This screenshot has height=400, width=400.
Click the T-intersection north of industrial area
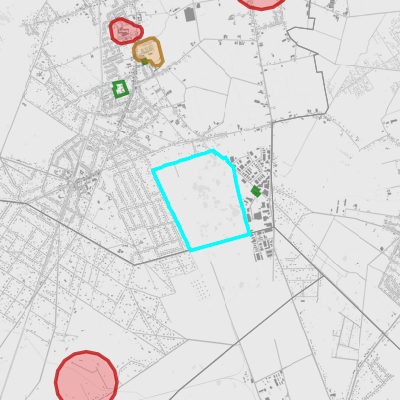pyautogui.click(x=272, y=122)
